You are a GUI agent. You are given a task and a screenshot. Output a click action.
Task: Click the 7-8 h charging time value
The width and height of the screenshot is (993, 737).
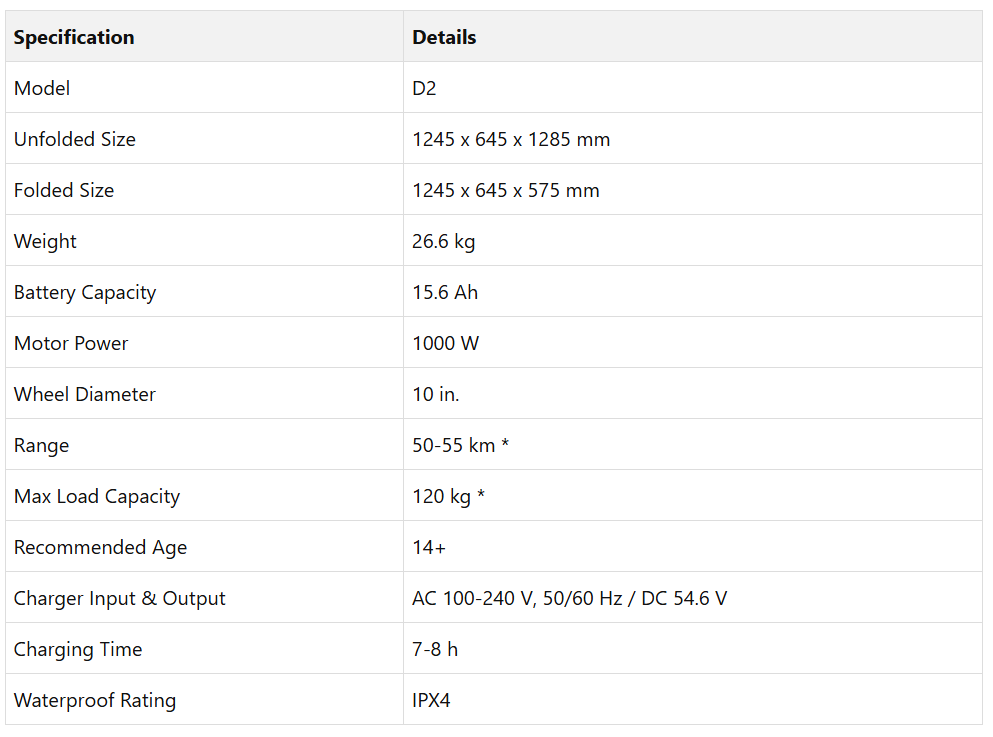point(435,649)
